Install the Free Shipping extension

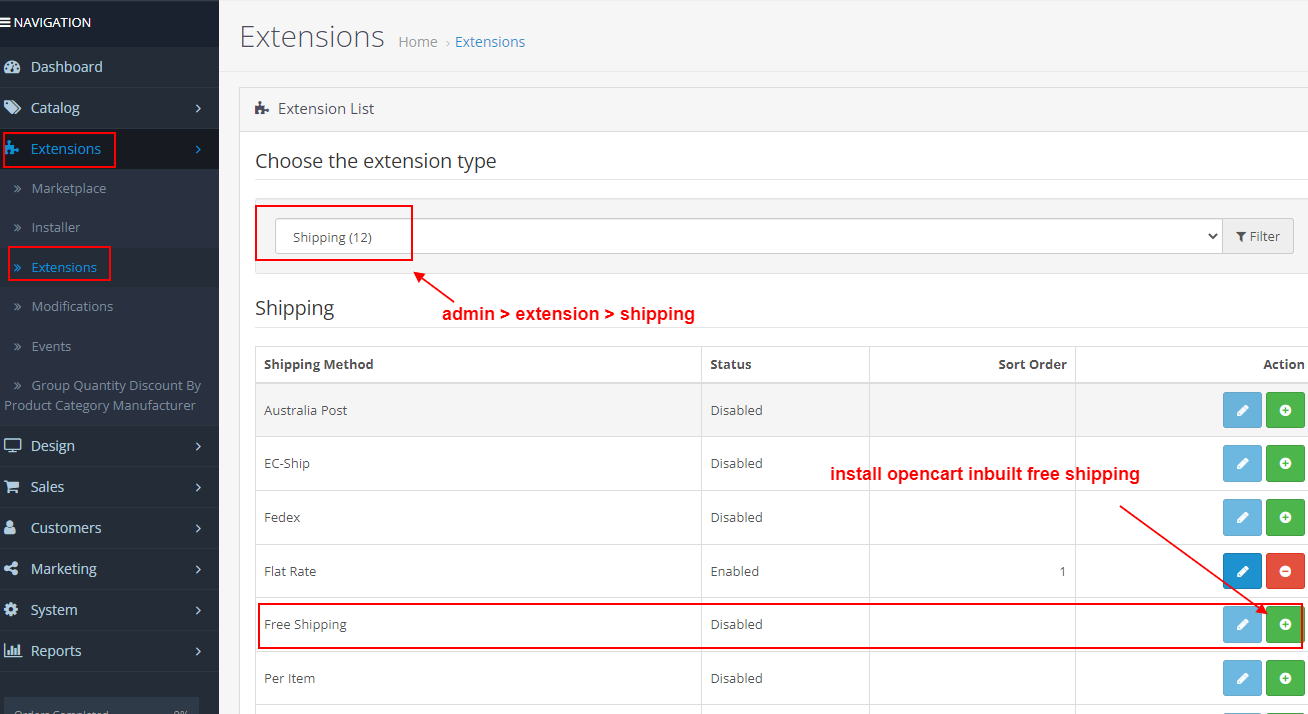[1285, 623]
